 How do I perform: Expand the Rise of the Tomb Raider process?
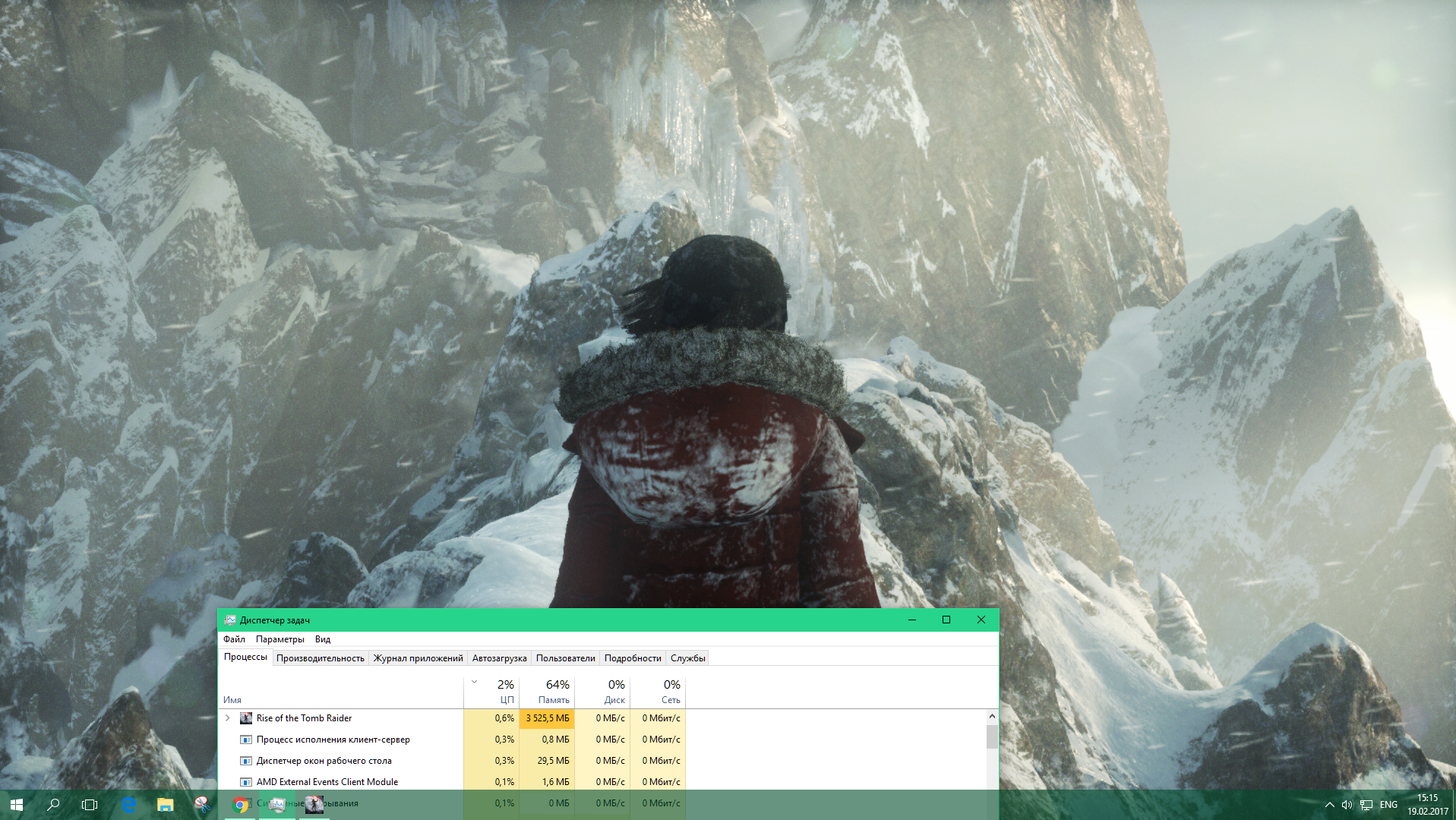tap(227, 718)
